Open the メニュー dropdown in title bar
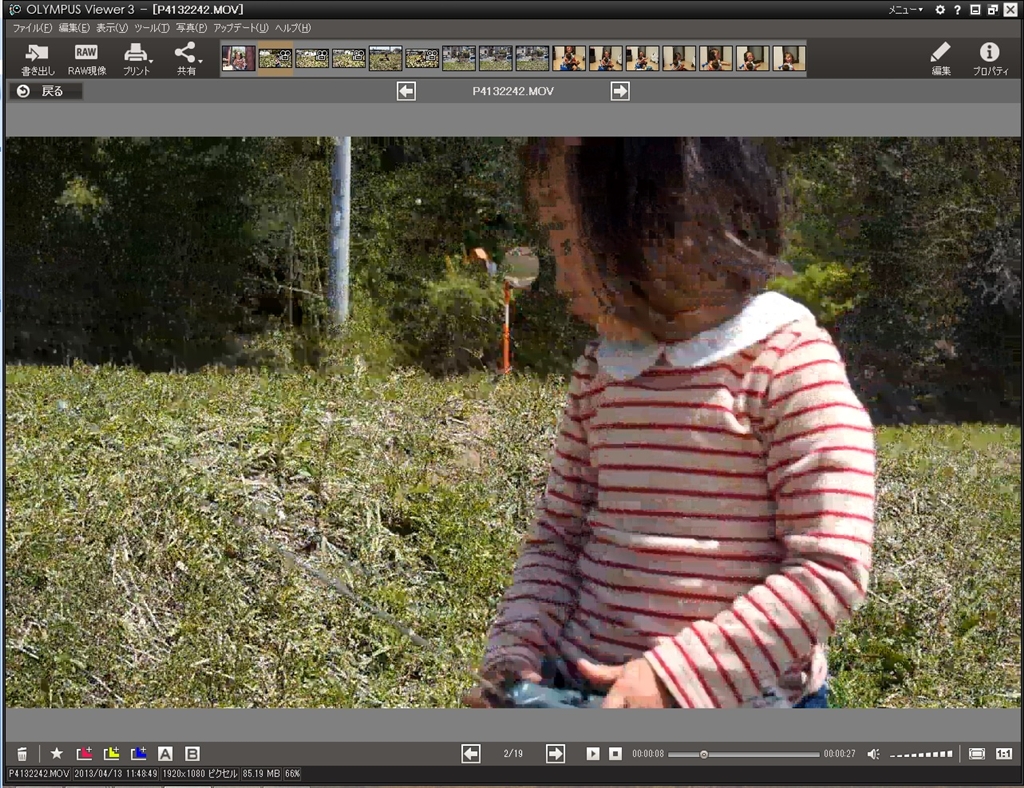This screenshot has width=1024, height=788. point(905,10)
